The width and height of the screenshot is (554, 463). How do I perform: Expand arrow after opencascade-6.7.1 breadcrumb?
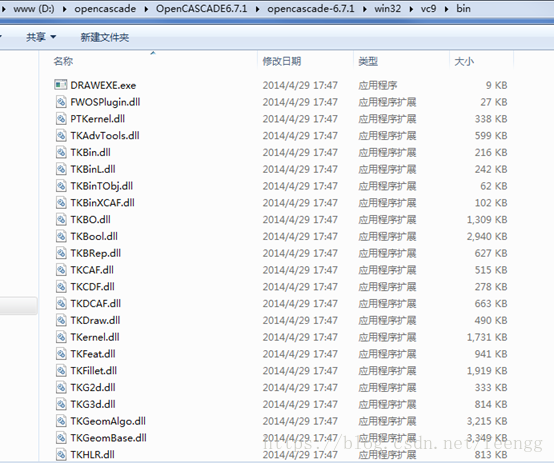coord(364,9)
